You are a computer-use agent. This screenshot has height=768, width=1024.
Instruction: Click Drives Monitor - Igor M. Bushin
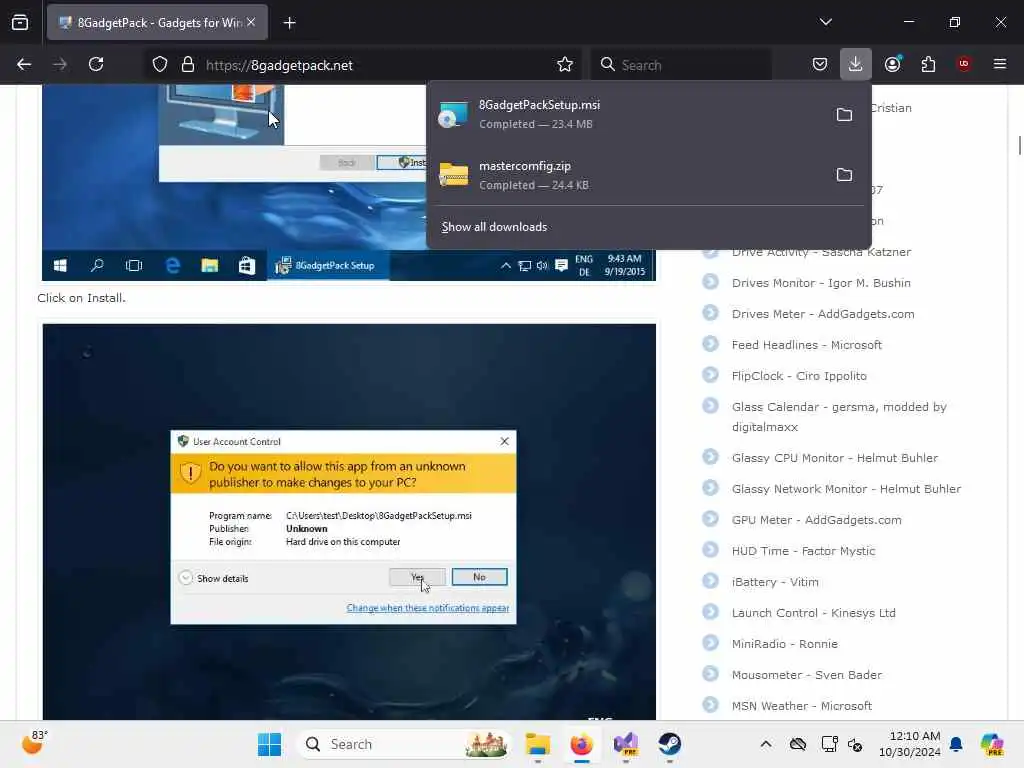(821, 283)
